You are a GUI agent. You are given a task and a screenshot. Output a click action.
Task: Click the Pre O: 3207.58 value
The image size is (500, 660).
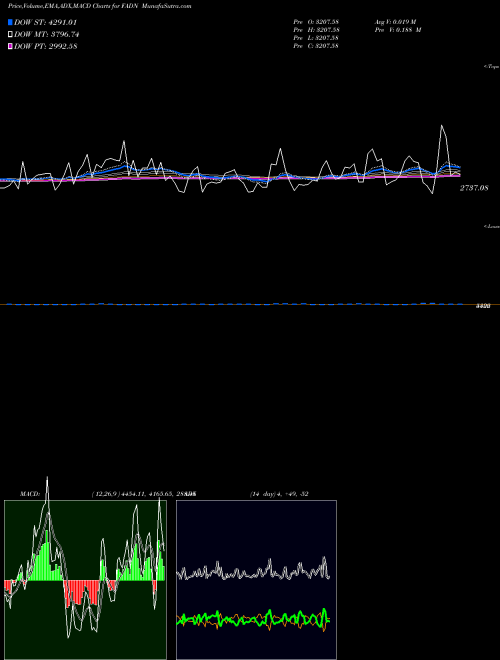[316, 21]
